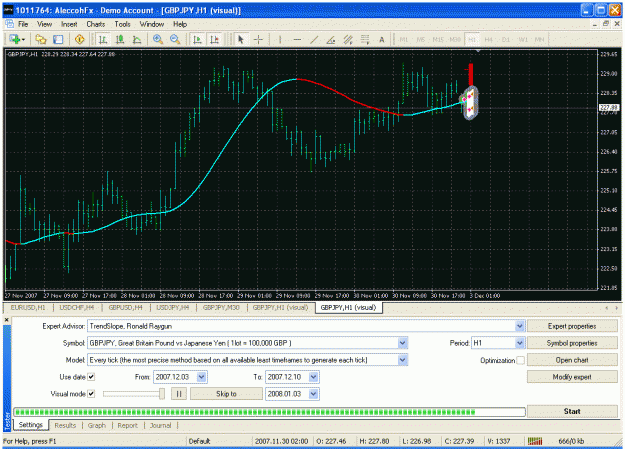The width and height of the screenshot is (625, 449).
Task: Select the Fibonacci retracement tool
Action: (x=365, y=39)
